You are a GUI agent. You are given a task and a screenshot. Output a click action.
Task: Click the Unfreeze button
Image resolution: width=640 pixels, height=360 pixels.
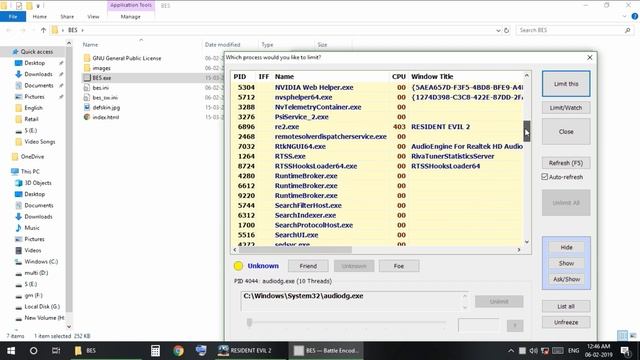click(x=566, y=322)
